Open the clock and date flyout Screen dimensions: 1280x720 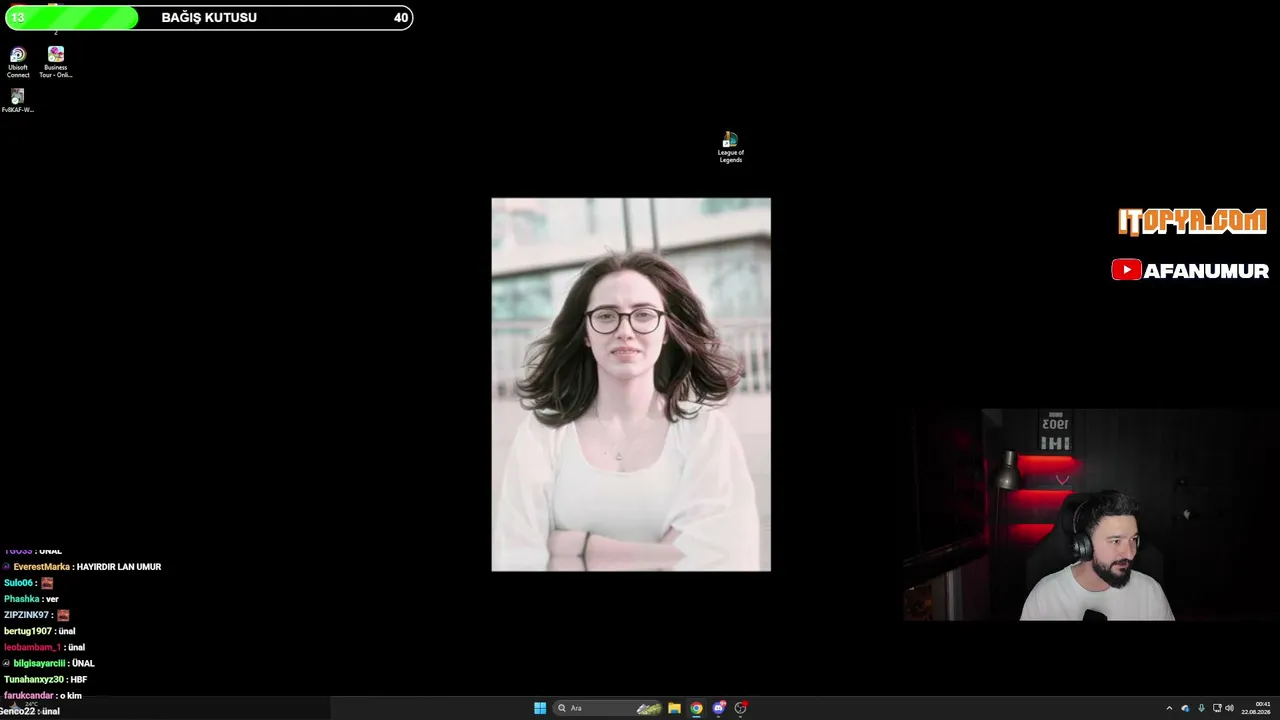1256,708
